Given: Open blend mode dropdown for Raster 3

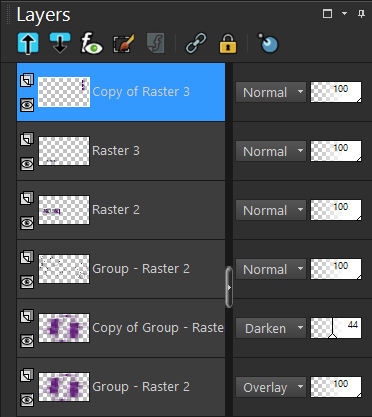Looking at the screenshot, I should click(x=271, y=151).
